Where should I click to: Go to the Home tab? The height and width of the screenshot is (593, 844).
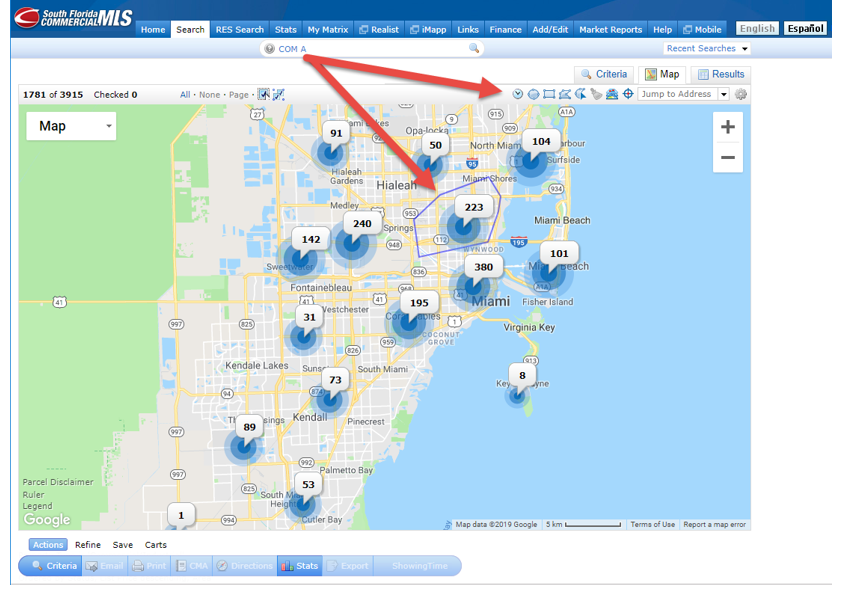(153, 30)
